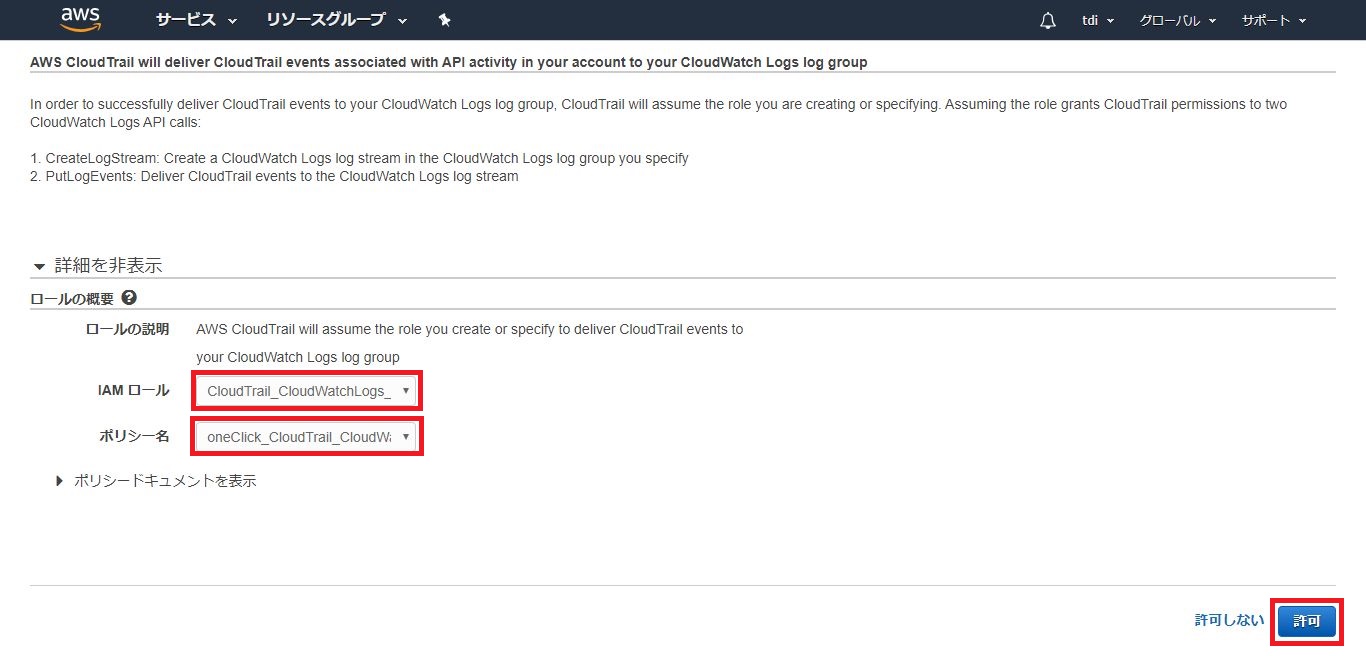Click the 詳細を非表示 heading text
Viewport: 1366px width, 656px height.
[x=108, y=266]
